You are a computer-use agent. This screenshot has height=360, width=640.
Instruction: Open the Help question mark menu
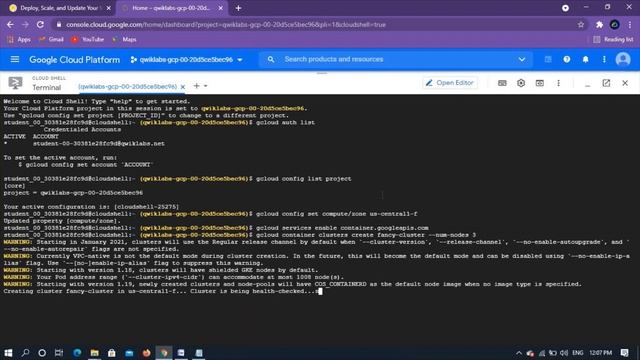point(567,60)
